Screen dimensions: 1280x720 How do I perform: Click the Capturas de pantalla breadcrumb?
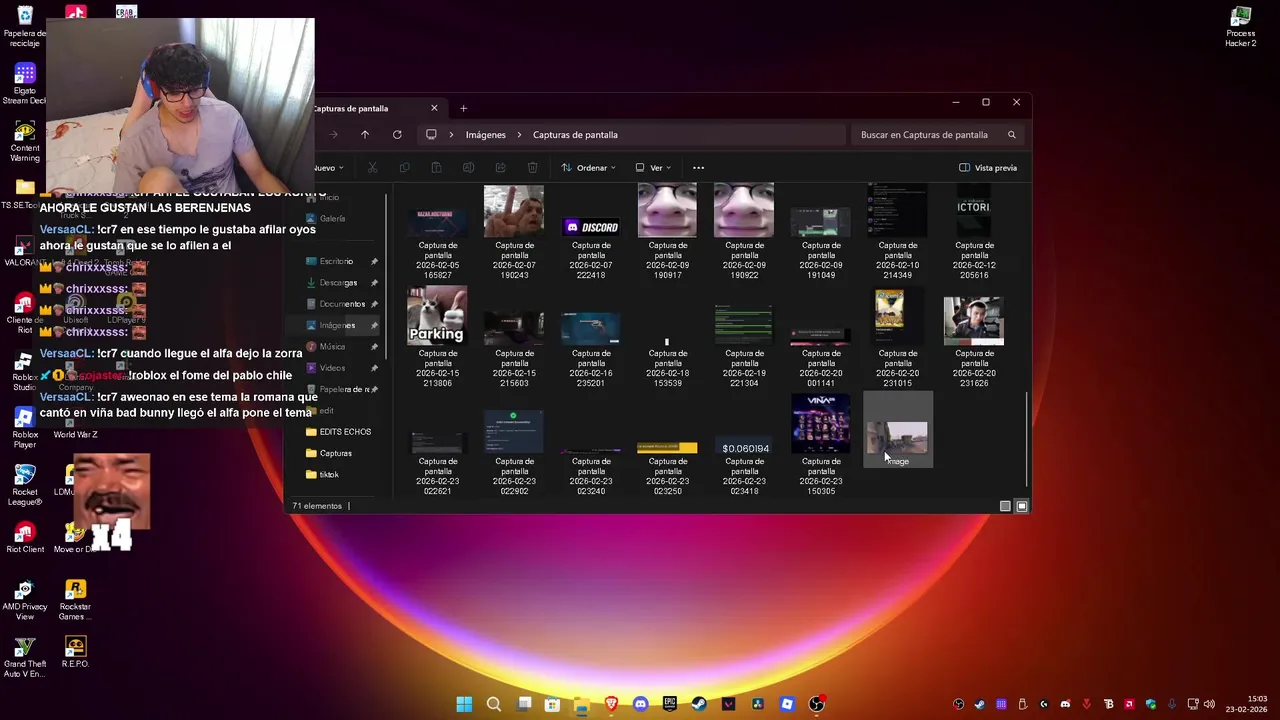tap(575, 135)
